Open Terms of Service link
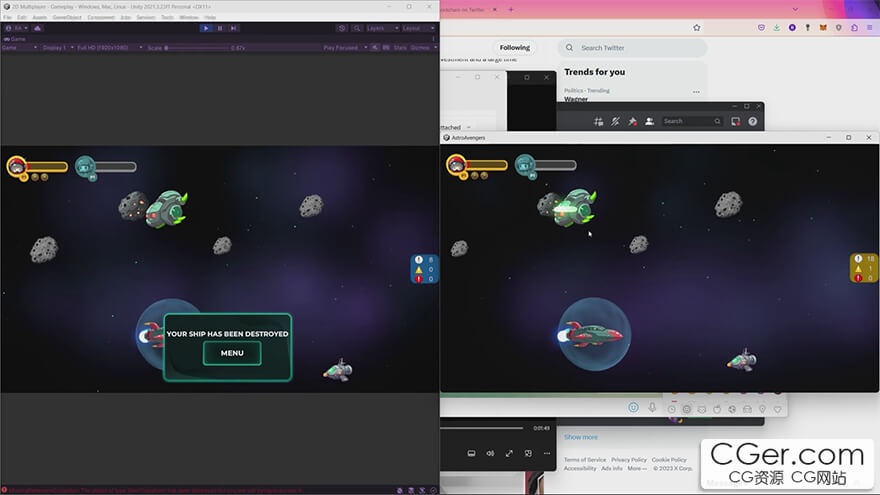Viewport: 880px width, 495px height. (585, 460)
